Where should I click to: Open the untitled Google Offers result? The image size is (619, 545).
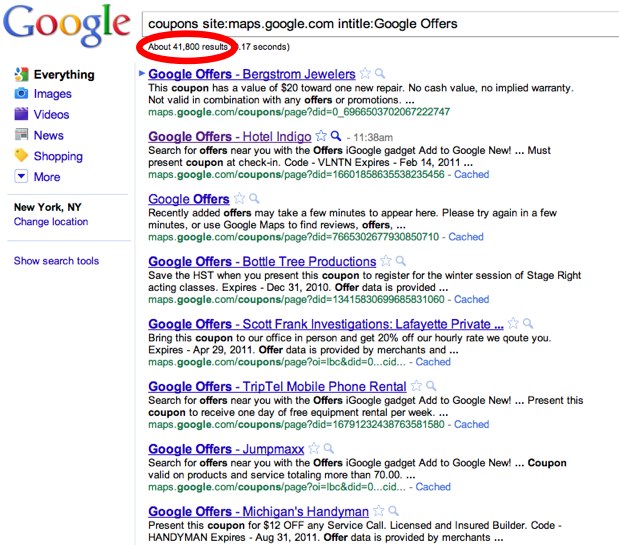(x=189, y=199)
